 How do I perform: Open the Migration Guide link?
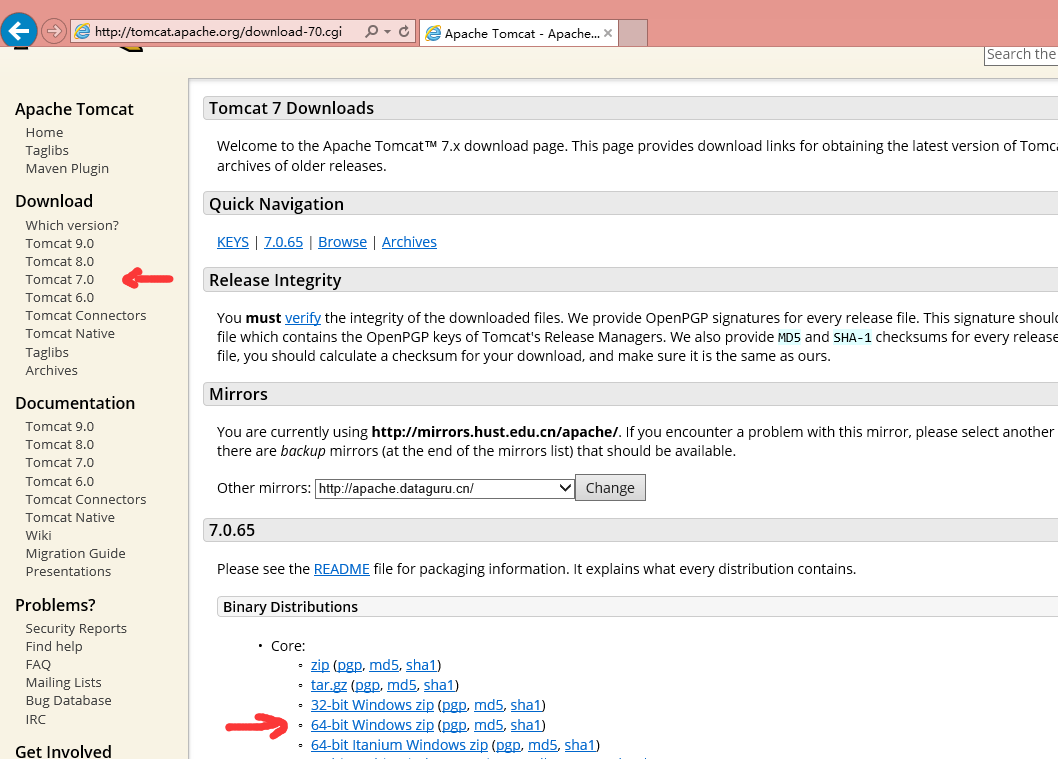76,553
